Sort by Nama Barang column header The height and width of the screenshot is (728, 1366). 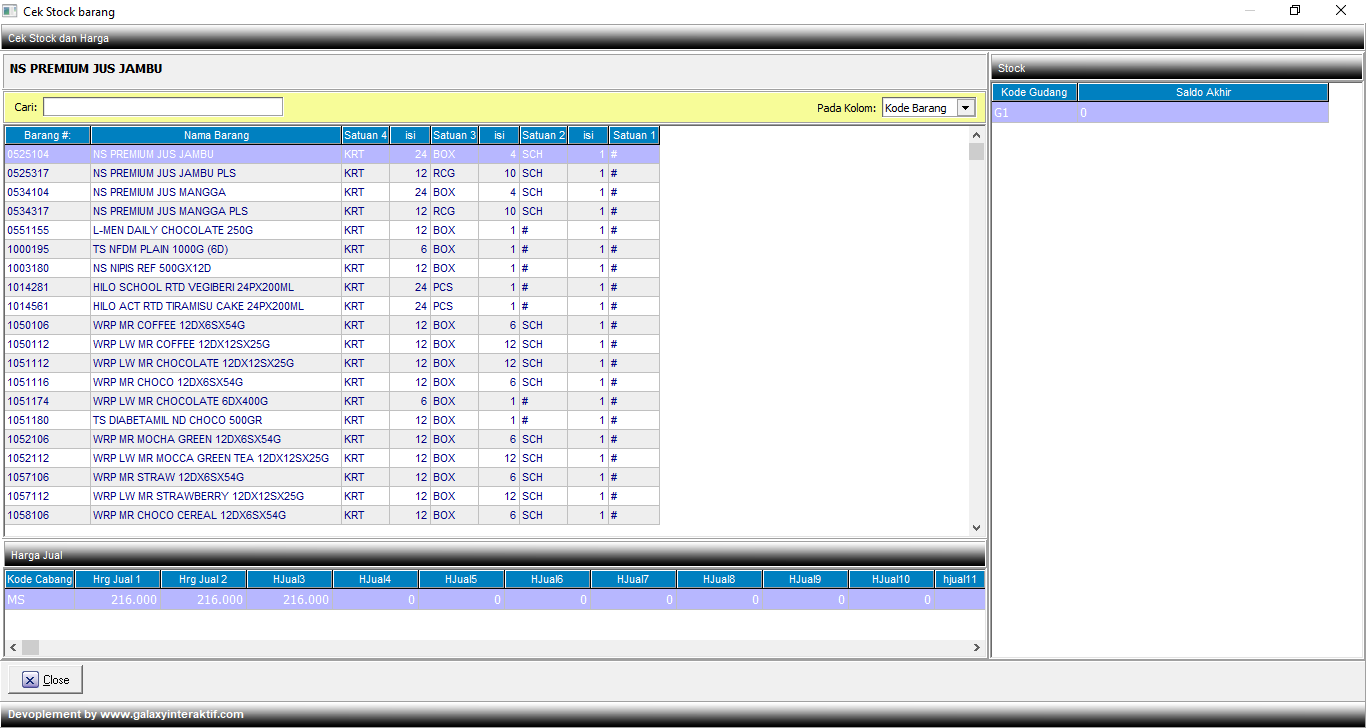pyautogui.click(x=216, y=135)
